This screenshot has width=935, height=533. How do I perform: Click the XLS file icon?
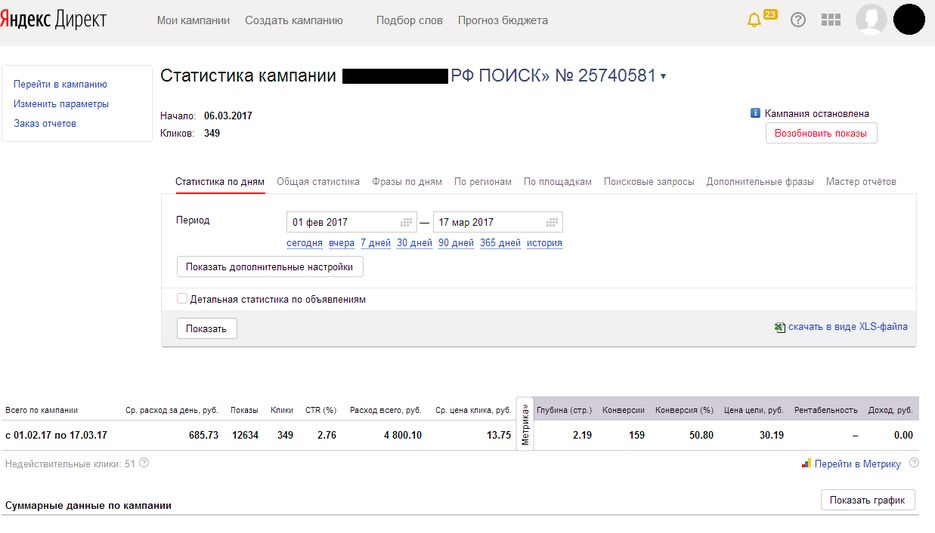(x=779, y=327)
